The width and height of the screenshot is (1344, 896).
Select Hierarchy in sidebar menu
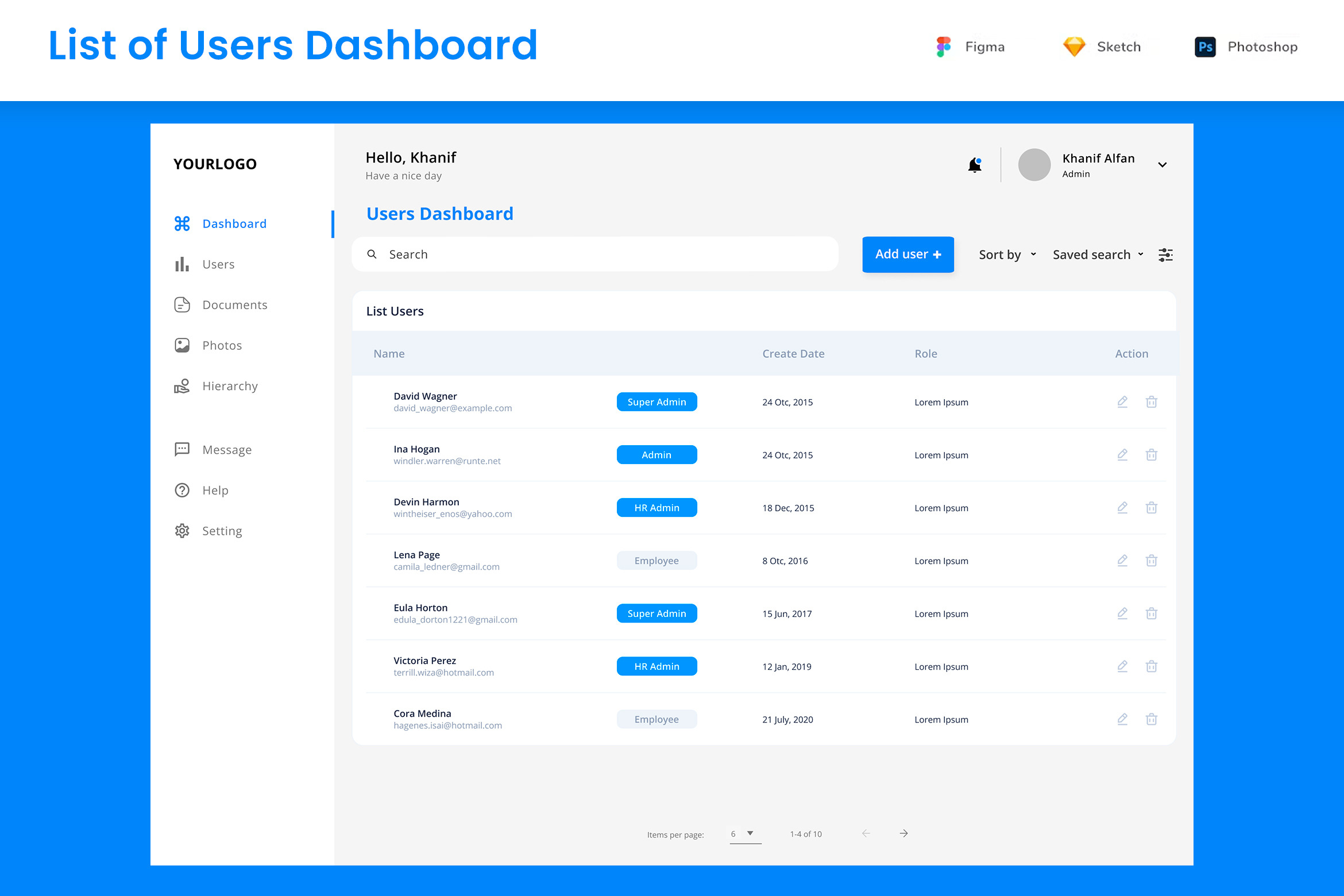230,386
